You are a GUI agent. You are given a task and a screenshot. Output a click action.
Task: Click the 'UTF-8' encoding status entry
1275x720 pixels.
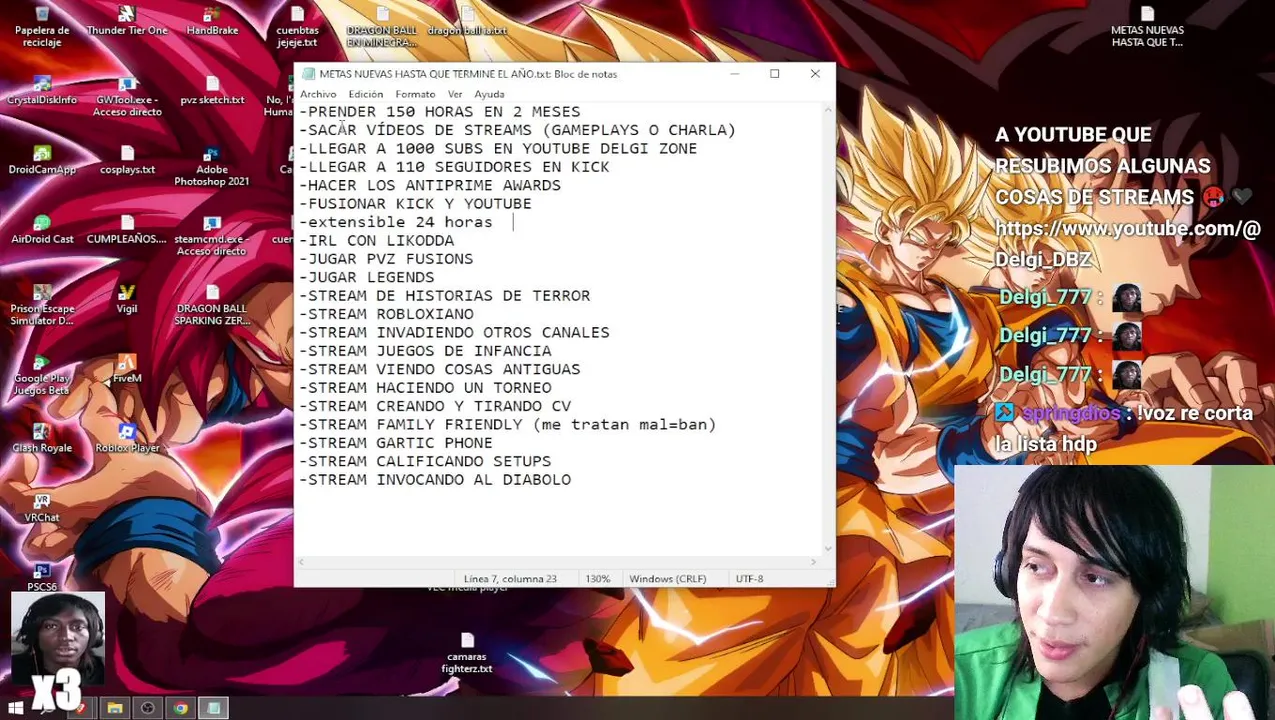pos(749,579)
